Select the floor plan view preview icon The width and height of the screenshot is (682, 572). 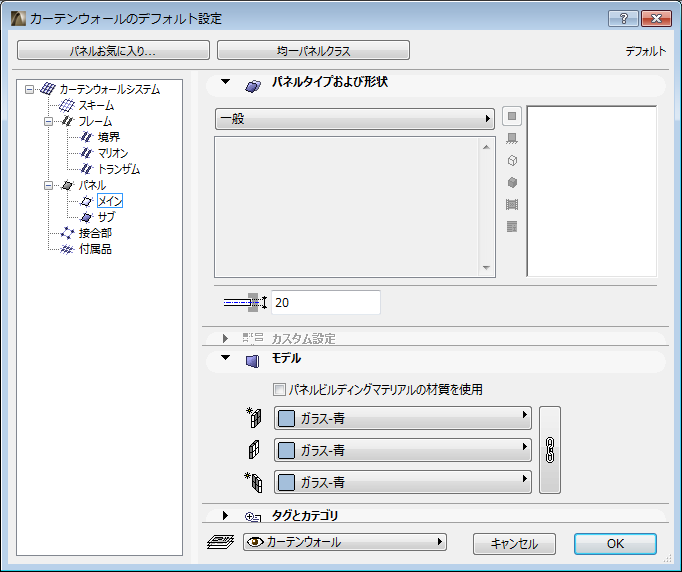tap(512, 139)
